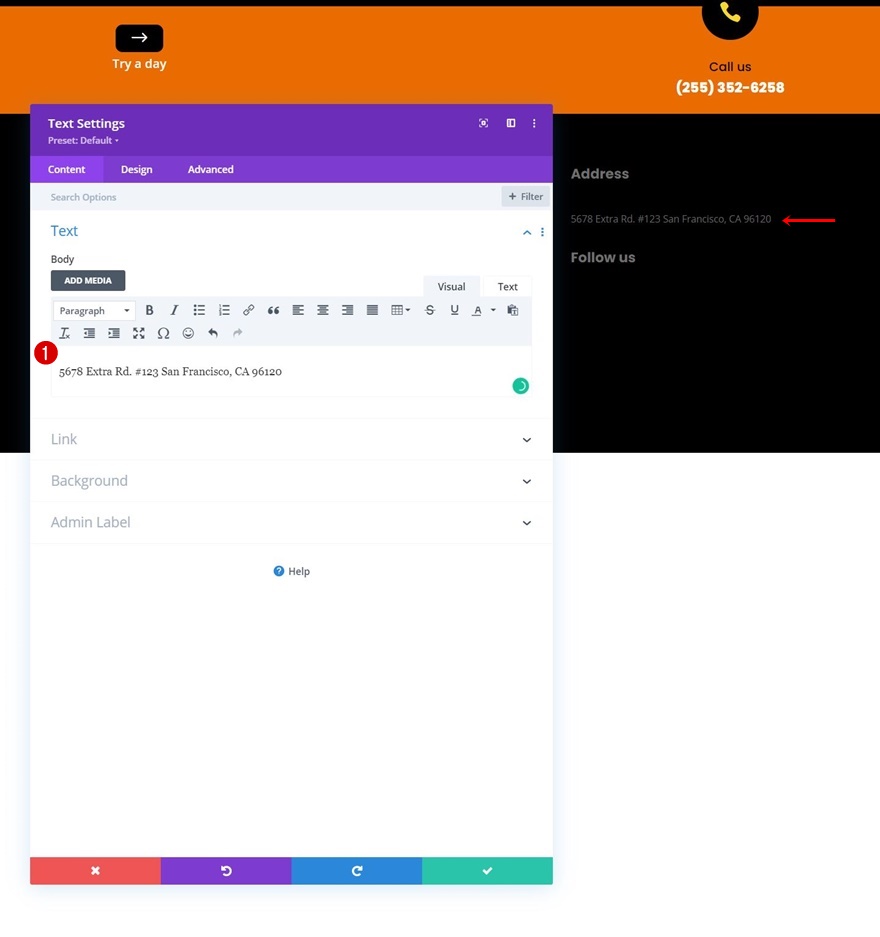Open text color dropdown arrow
Viewport: 880px width, 937px height.
[x=493, y=310]
